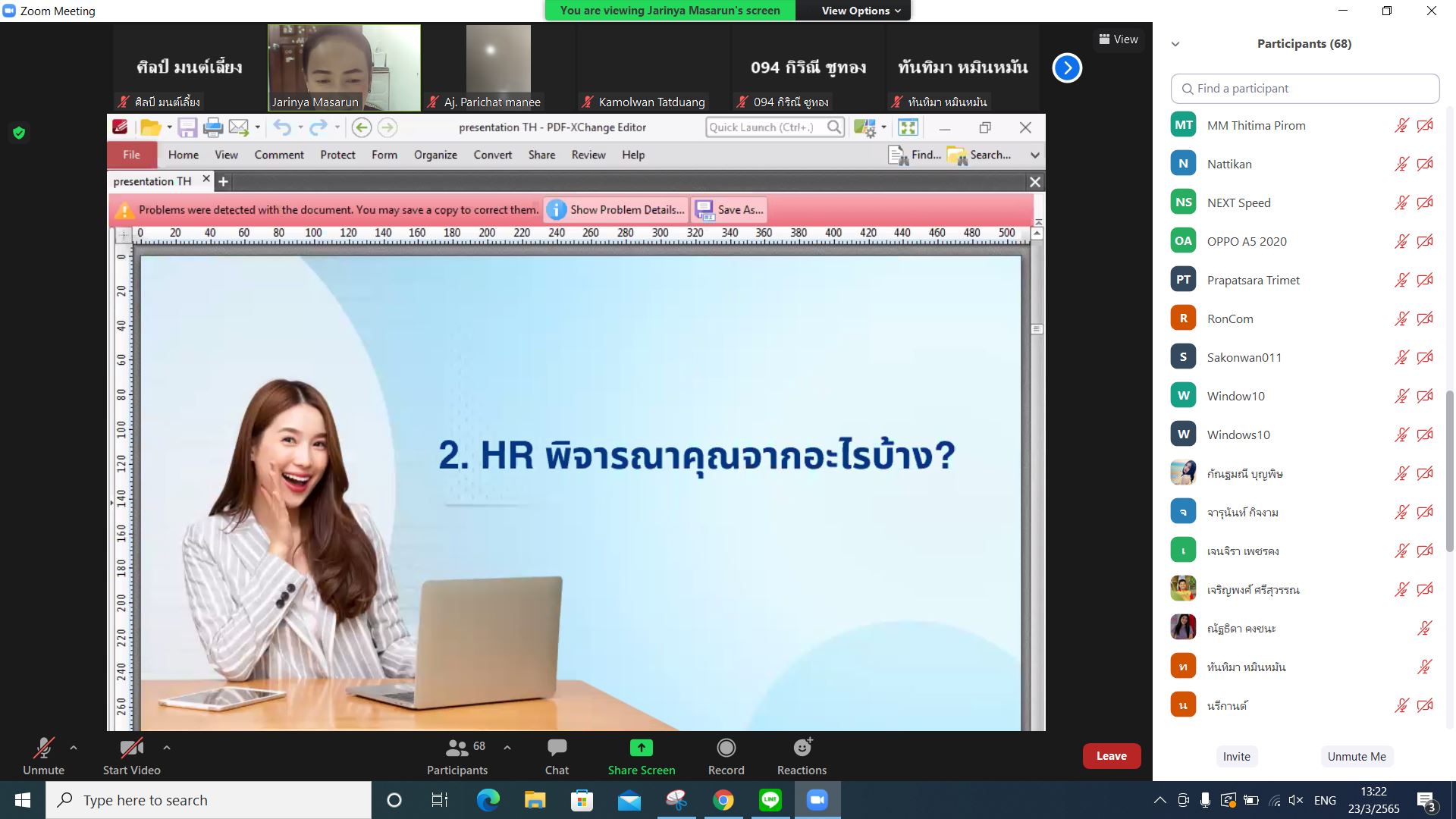Open Google Chrome from the taskbar
This screenshot has width=1456, height=819.
click(x=723, y=800)
